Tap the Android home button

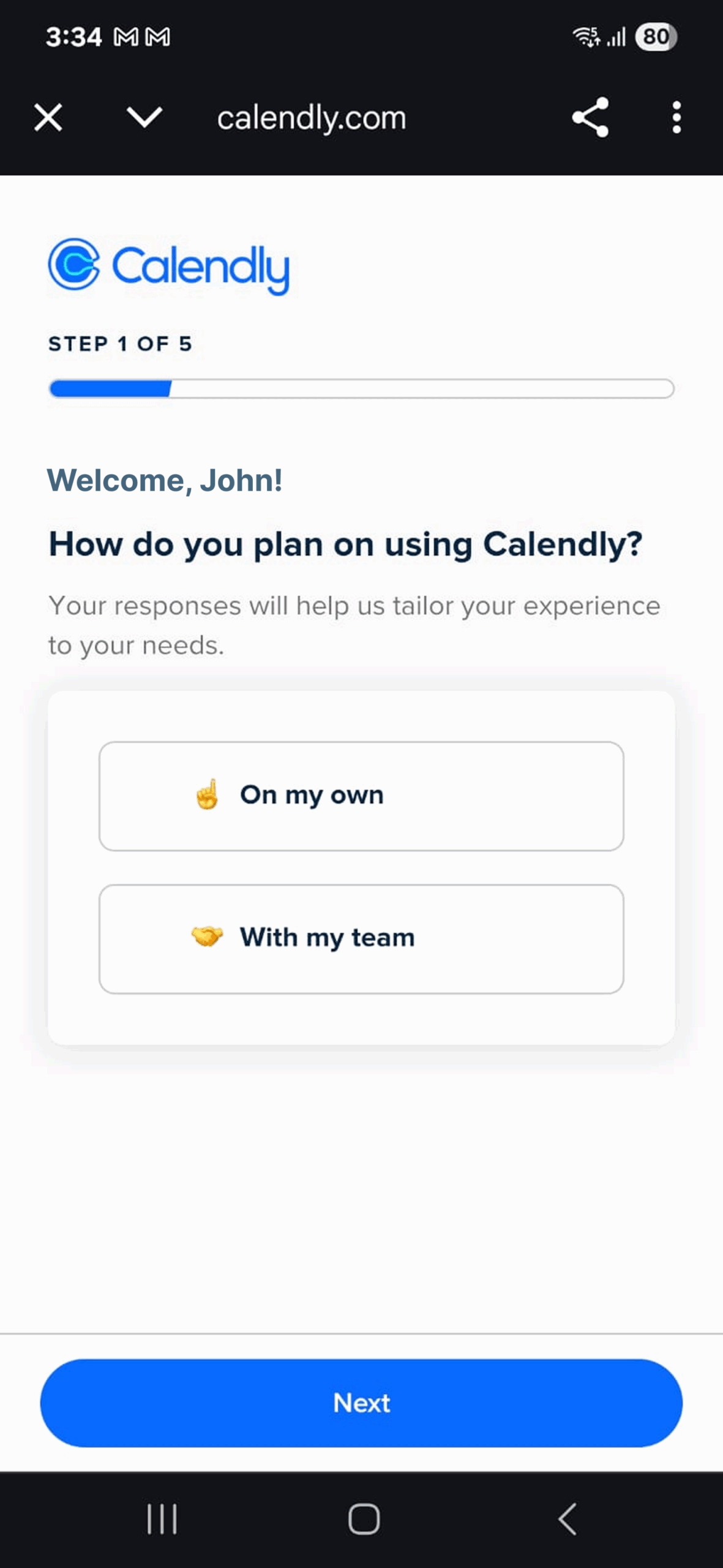coord(364,1519)
